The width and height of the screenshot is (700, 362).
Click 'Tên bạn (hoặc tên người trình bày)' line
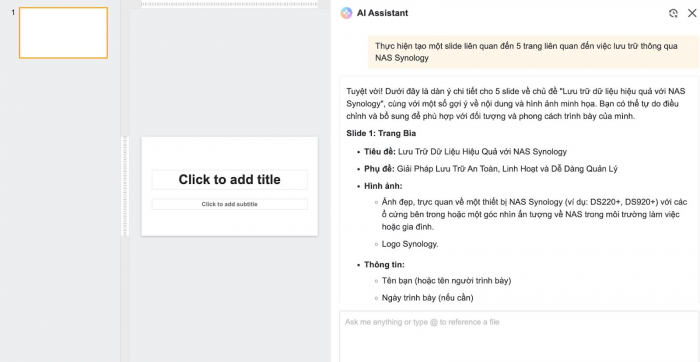click(x=446, y=280)
